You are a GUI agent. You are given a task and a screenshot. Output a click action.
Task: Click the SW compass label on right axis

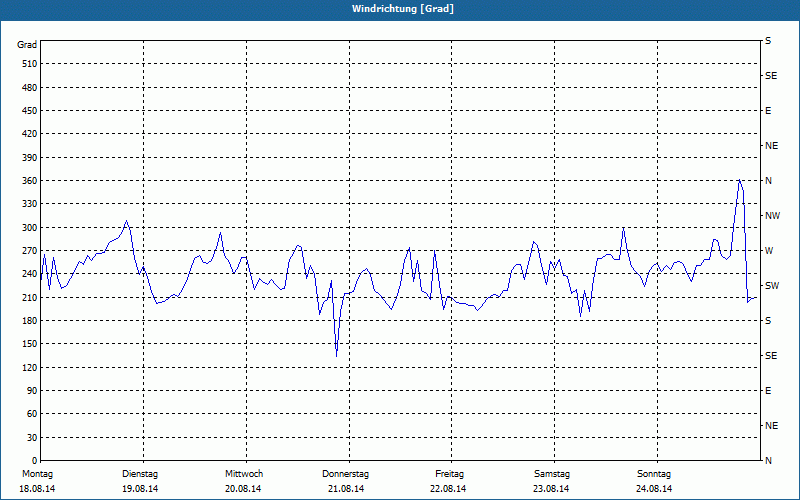[772, 286]
